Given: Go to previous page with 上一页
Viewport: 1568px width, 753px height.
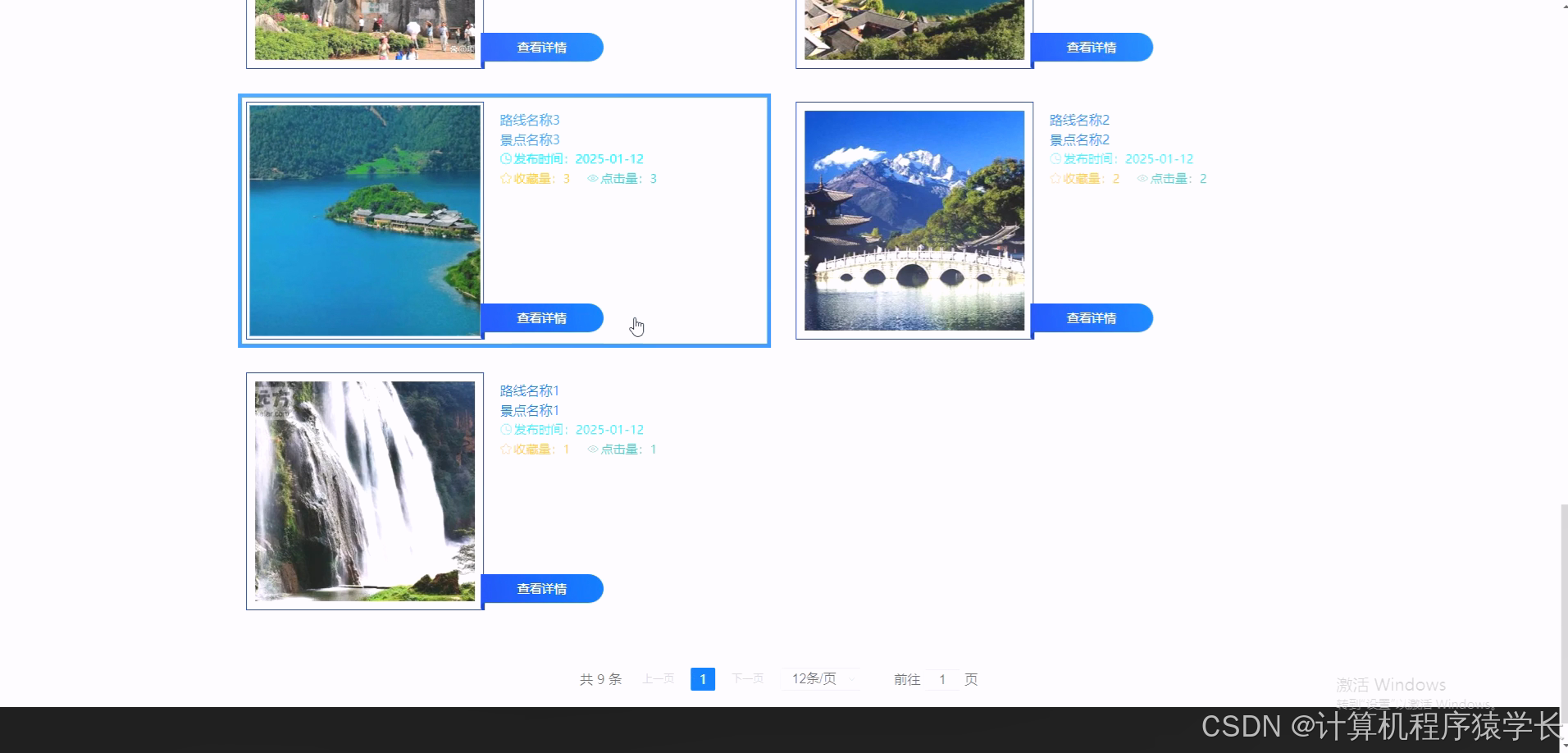Looking at the screenshot, I should point(659,679).
